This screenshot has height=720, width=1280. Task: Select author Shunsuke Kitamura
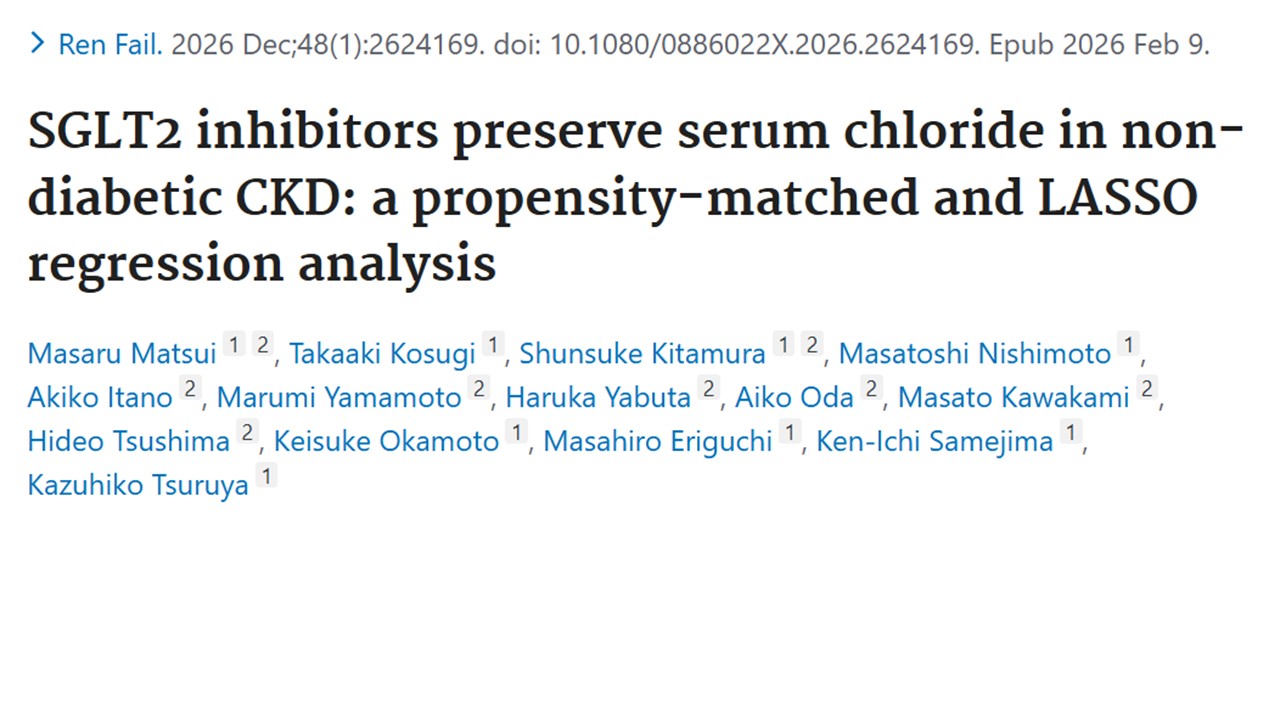[642, 353]
